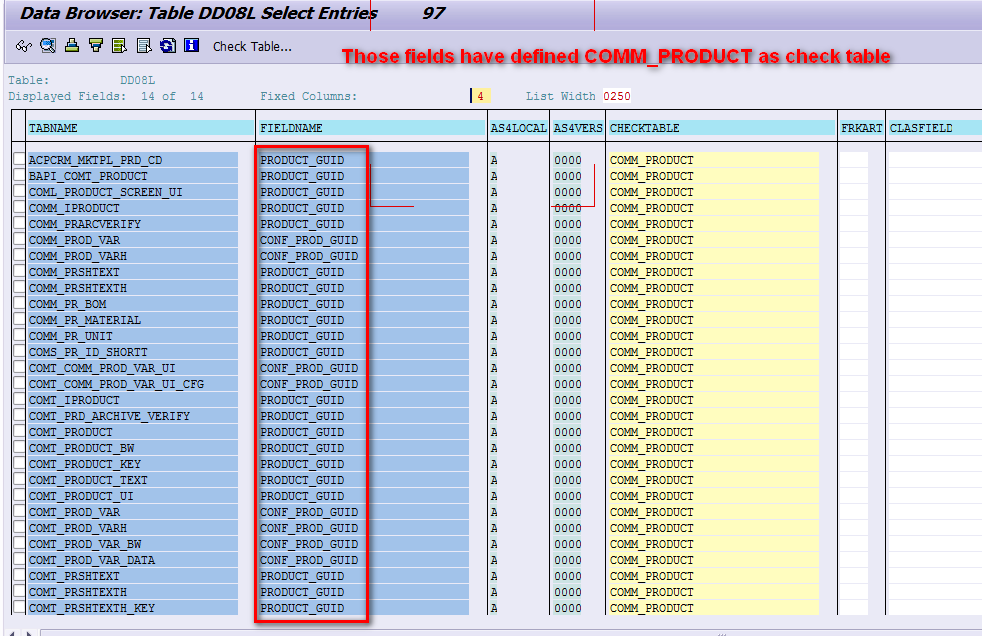Select the COMT_PRODUCT row checkbox
The height and width of the screenshot is (636, 982).
[19, 432]
